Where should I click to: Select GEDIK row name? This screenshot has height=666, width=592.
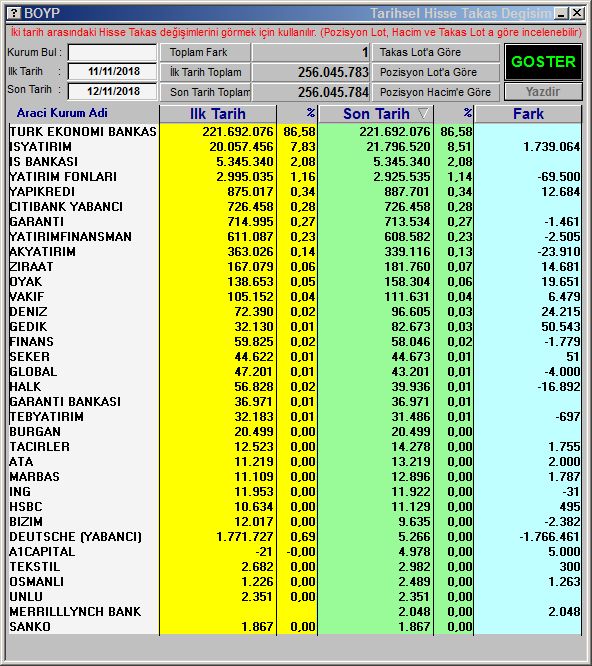point(28,327)
